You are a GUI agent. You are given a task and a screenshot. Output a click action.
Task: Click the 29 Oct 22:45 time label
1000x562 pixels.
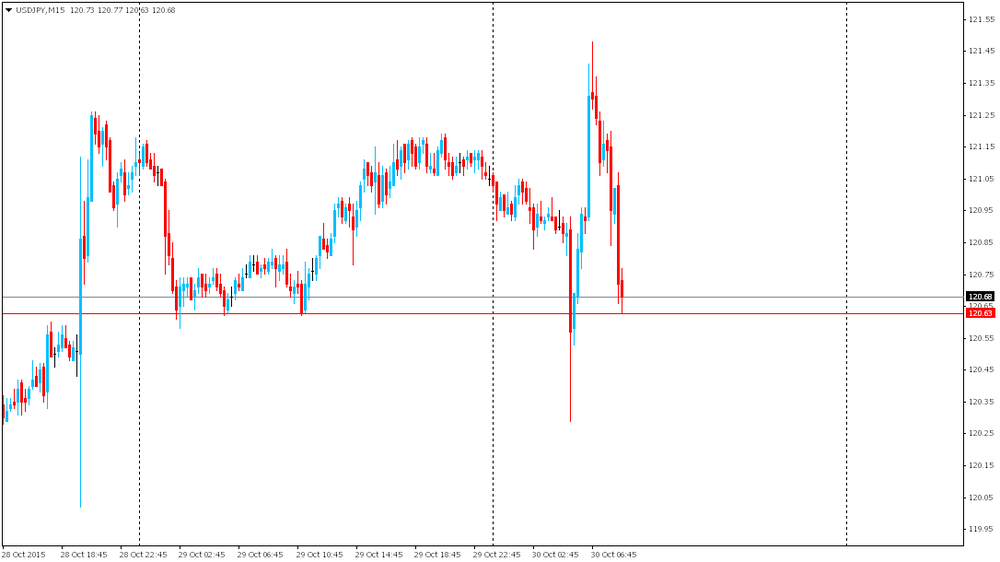coord(497,554)
